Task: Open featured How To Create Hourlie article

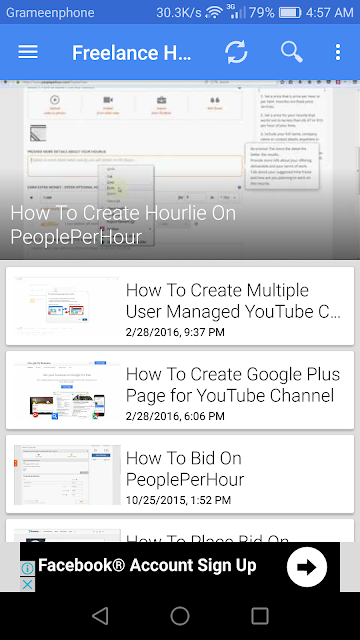Action: click(x=180, y=169)
